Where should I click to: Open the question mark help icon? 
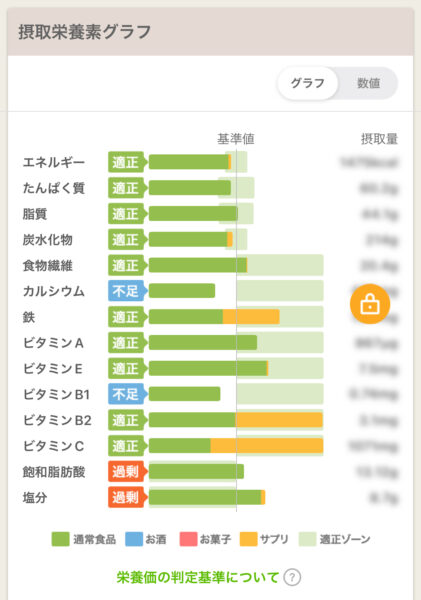coord(292,577)
